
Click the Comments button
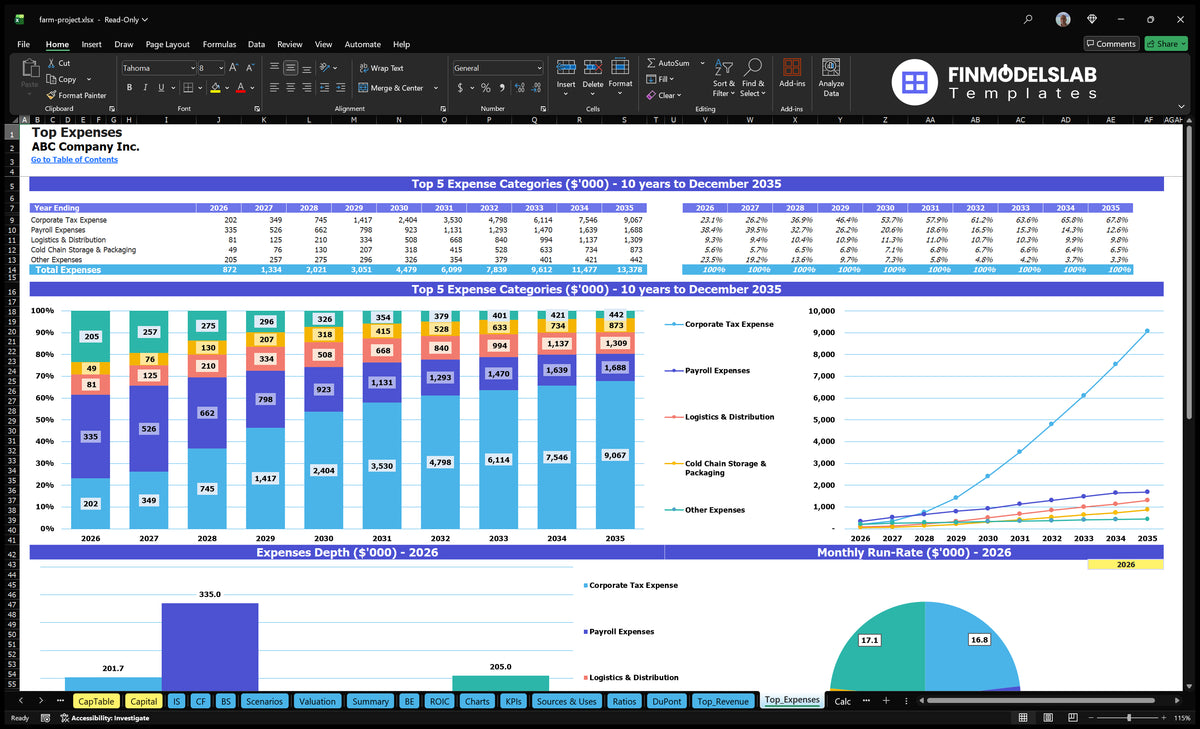tap(1111, 44)
